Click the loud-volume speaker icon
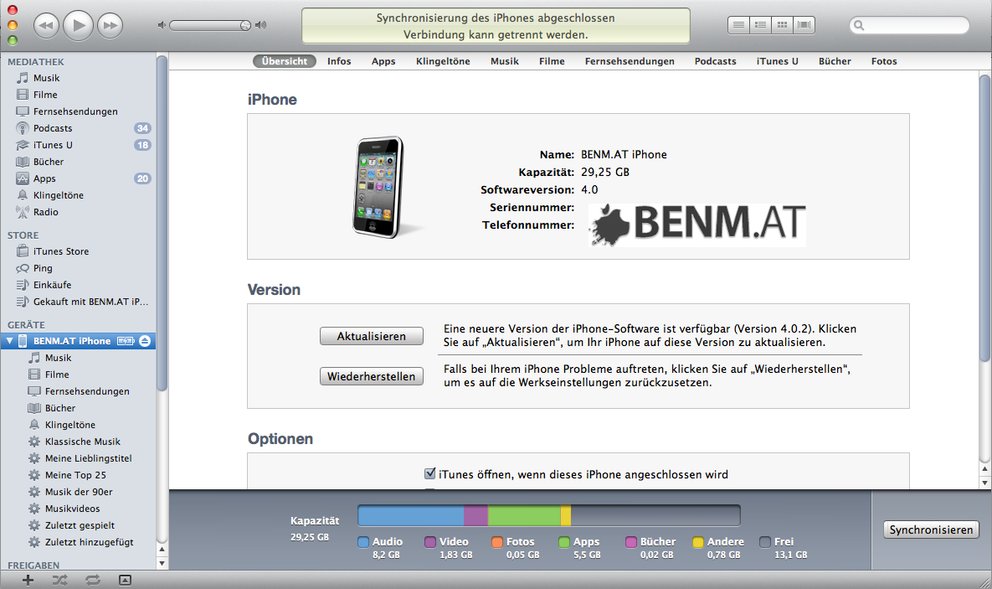 [x=261, y=25]
